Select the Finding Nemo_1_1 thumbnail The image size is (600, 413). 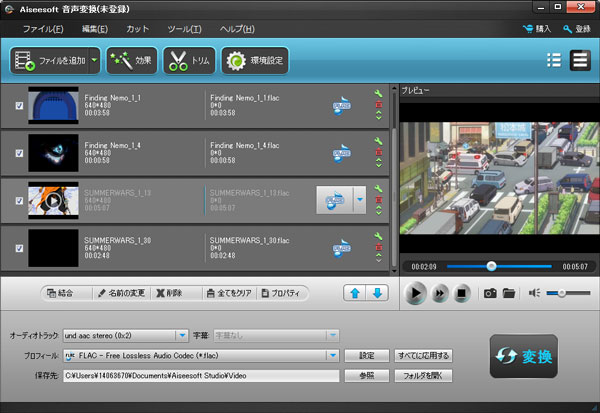pyautogui.click(x=53, y=105)
